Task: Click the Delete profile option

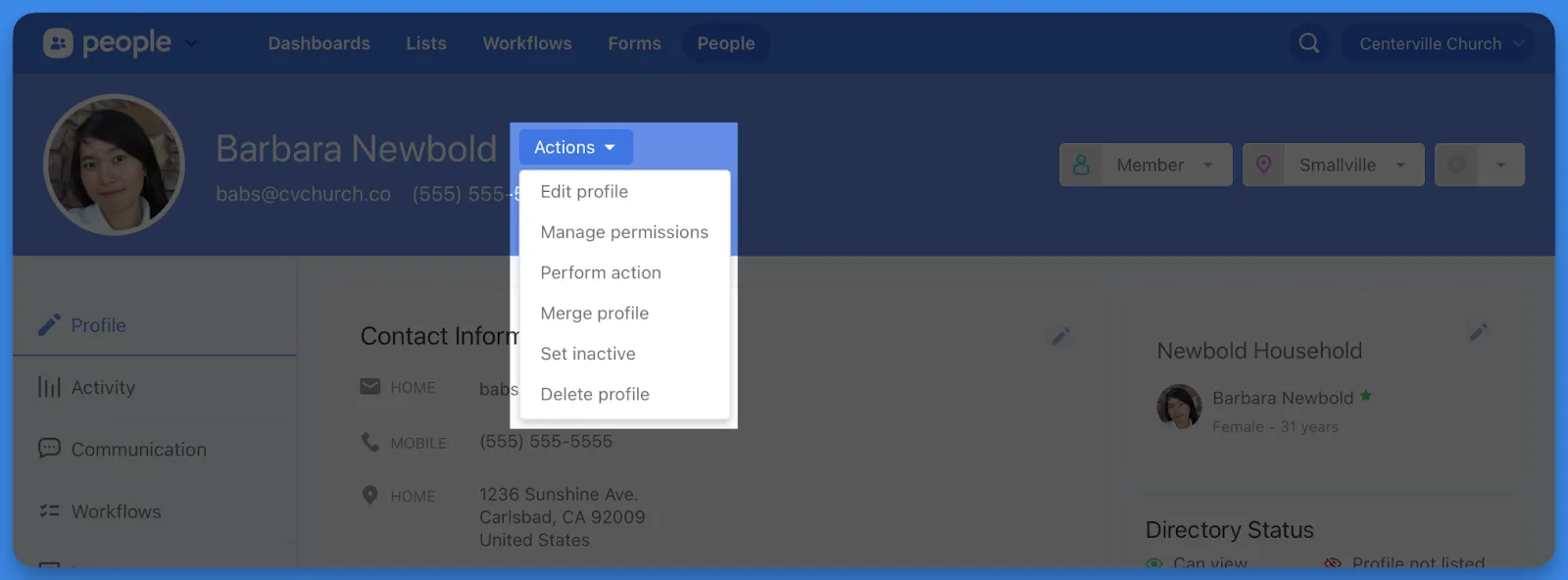Action: coord(594,394)
